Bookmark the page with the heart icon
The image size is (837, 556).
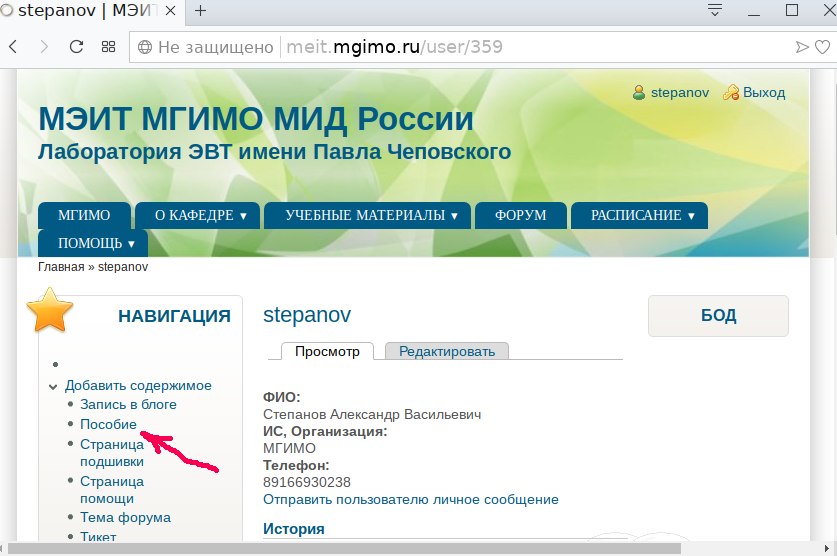pyautogui.click(x=823, y=47)
